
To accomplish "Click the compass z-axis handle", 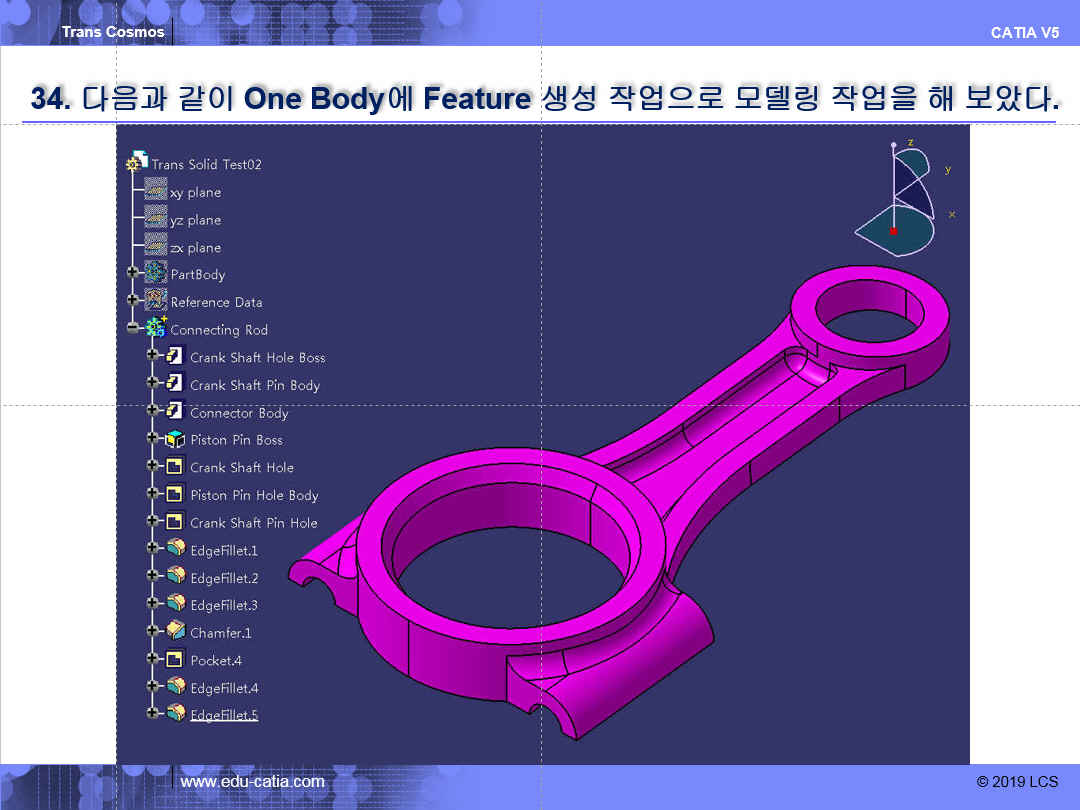I will point(894,146).
